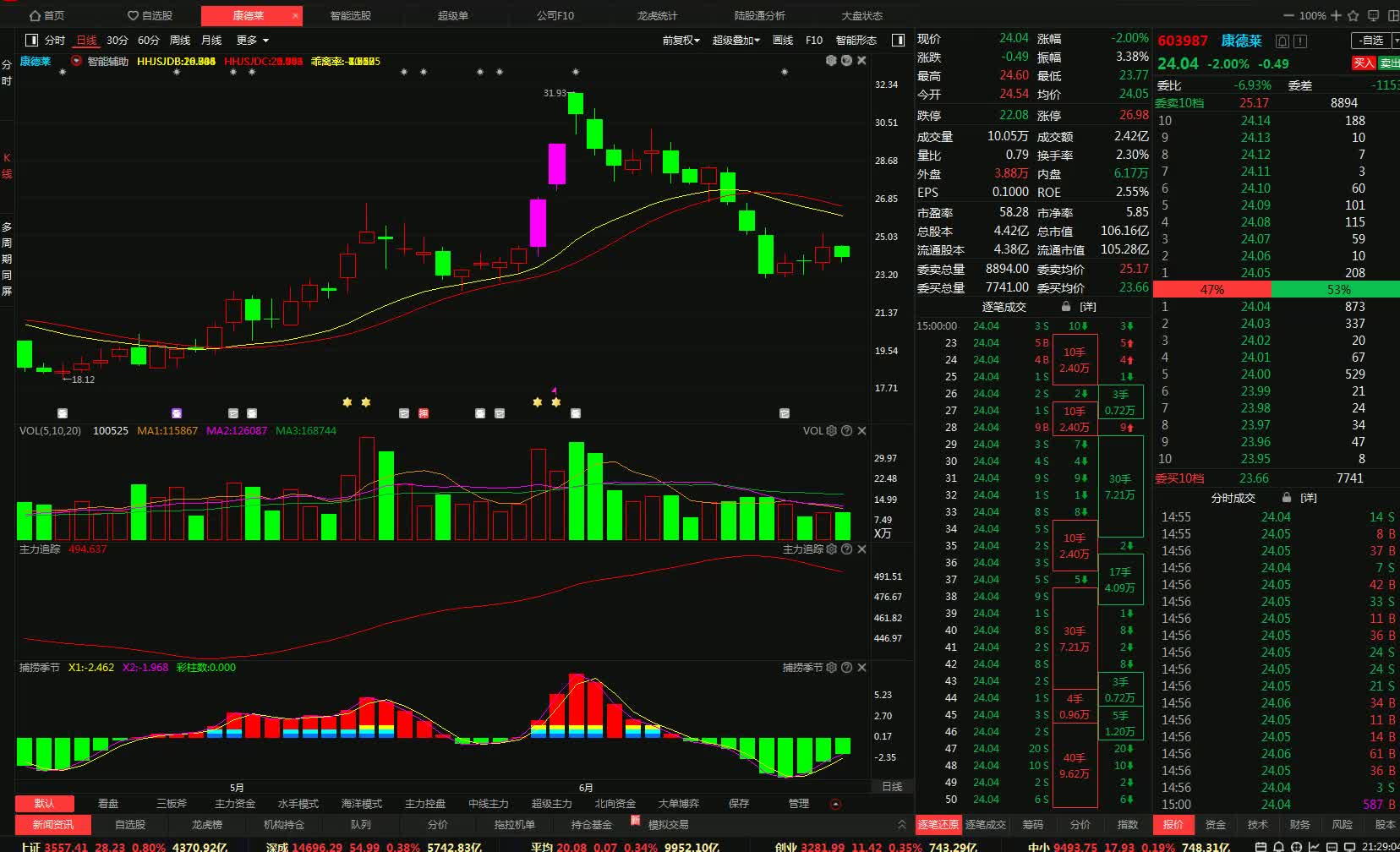Click the lock icon beside 分时成交

(1287, 498)
